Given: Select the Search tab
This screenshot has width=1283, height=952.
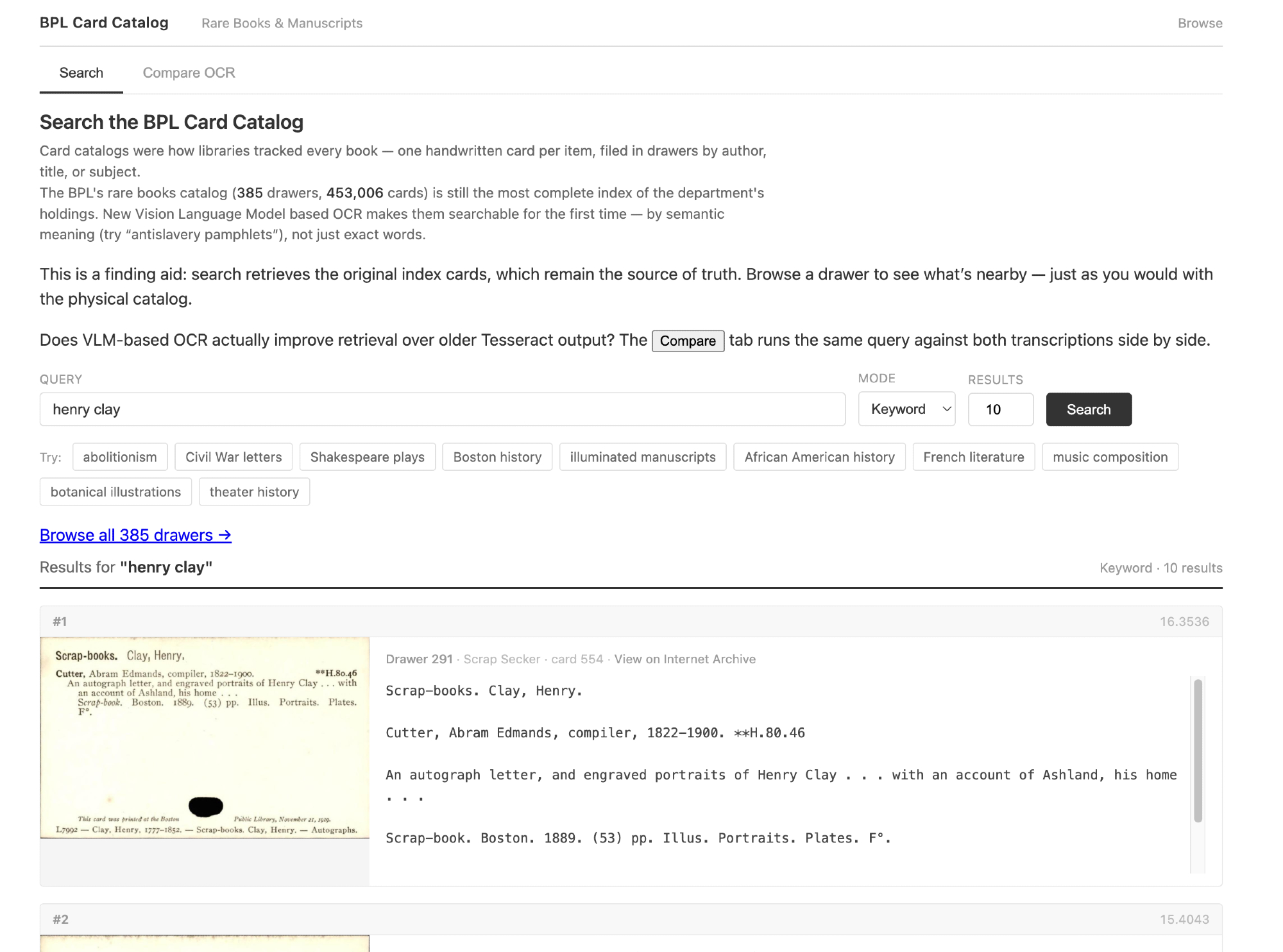Looking at the screenshot, I should [x=81, y=72].
